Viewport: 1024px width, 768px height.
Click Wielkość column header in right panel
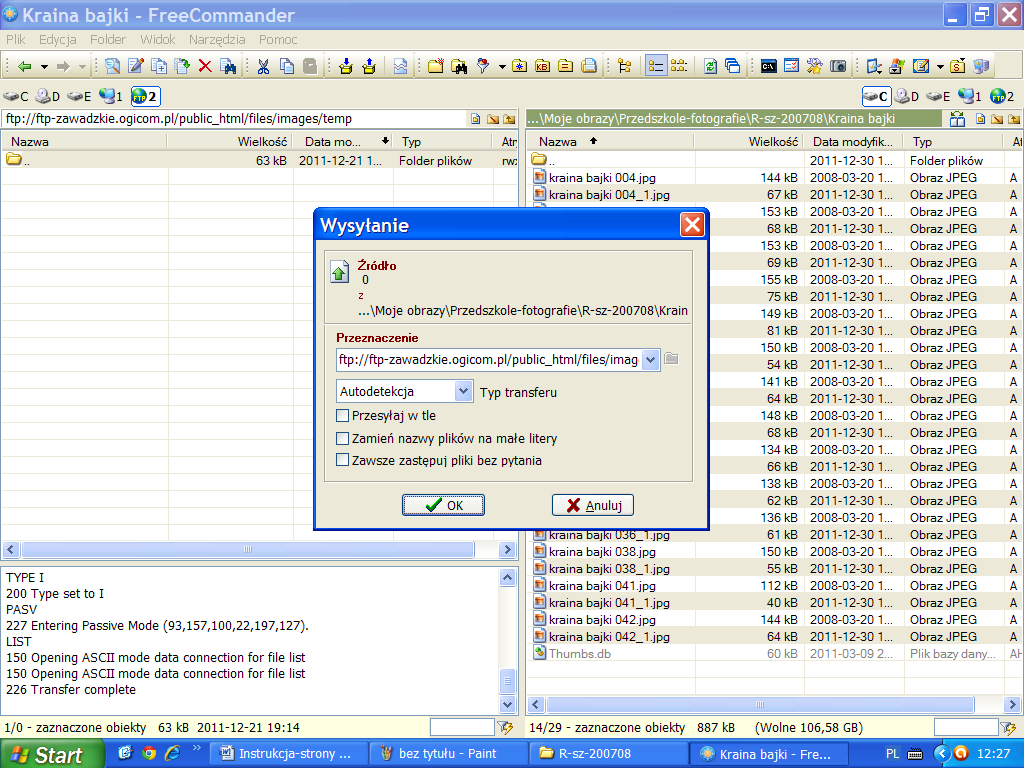[750, 142]
